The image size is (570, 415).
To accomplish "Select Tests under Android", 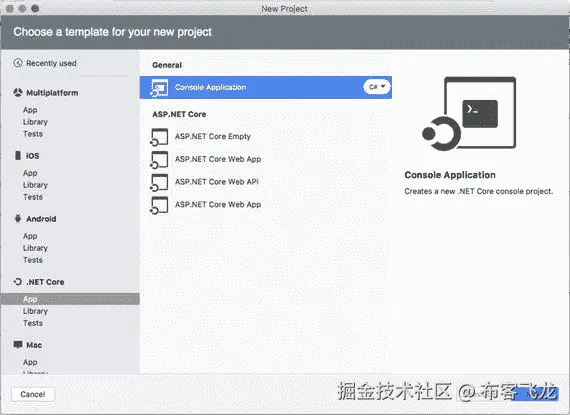I will click(x=33, y=260).
